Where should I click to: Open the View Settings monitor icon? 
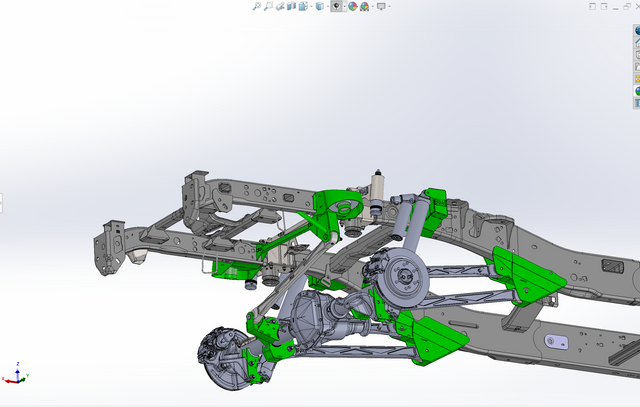tap(381, 6)
